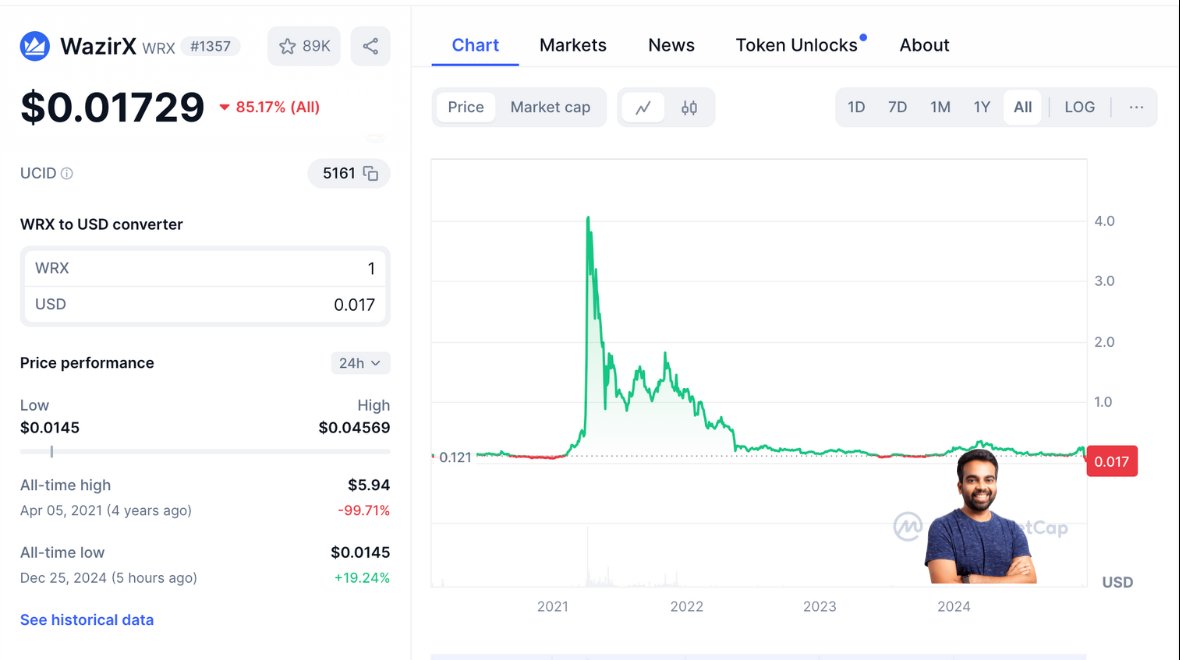Open the News tab

671,45
